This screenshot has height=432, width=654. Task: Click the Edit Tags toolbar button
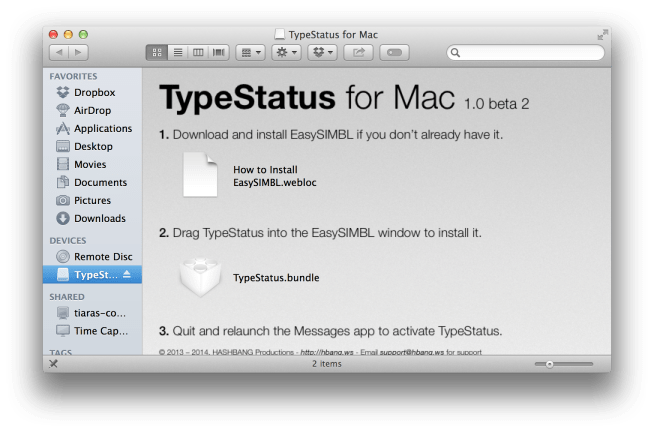(395, 52)
